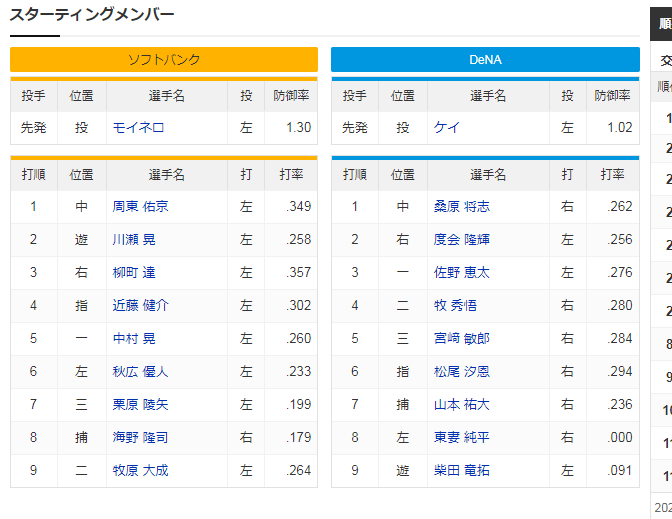Open 中村 晃 player profile

point(134,339)
